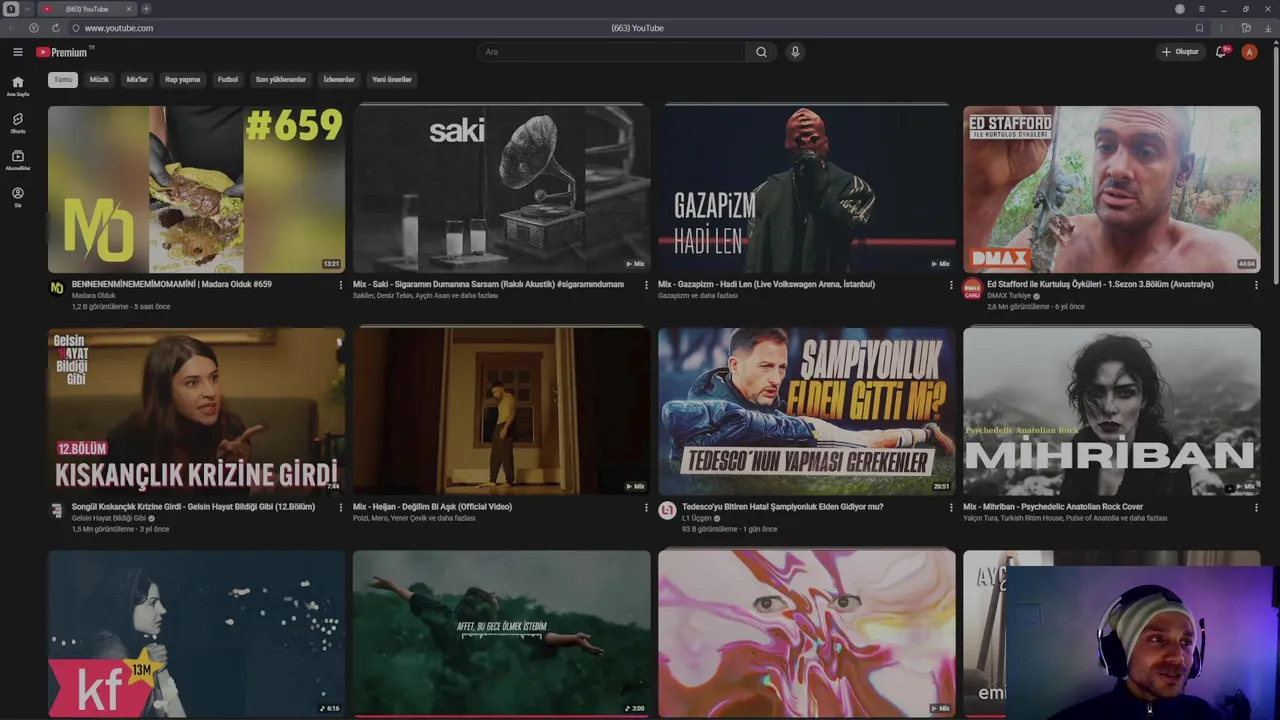The height and width of the screenshot is (720, 1280).
Task: Select the Yeni öneriler filter chip
Action: coord(392,79)
